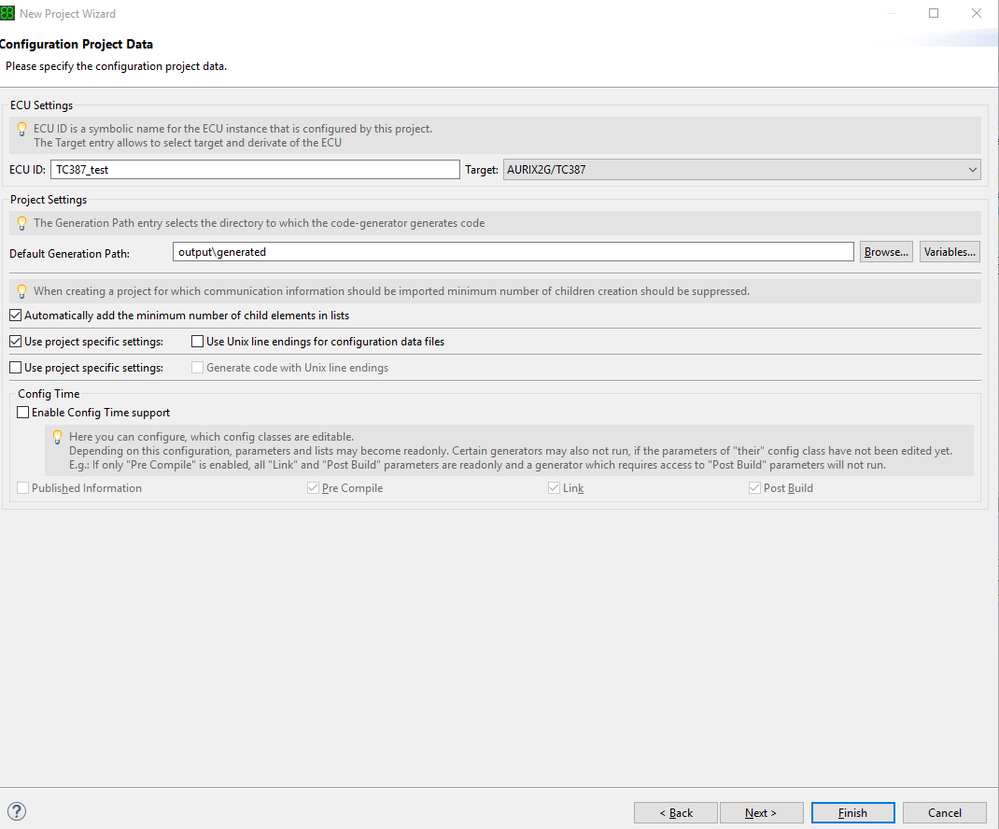Enable Config Time support checkbox
The height and width of the screenshot is (829, 999).
pos(23,412)
